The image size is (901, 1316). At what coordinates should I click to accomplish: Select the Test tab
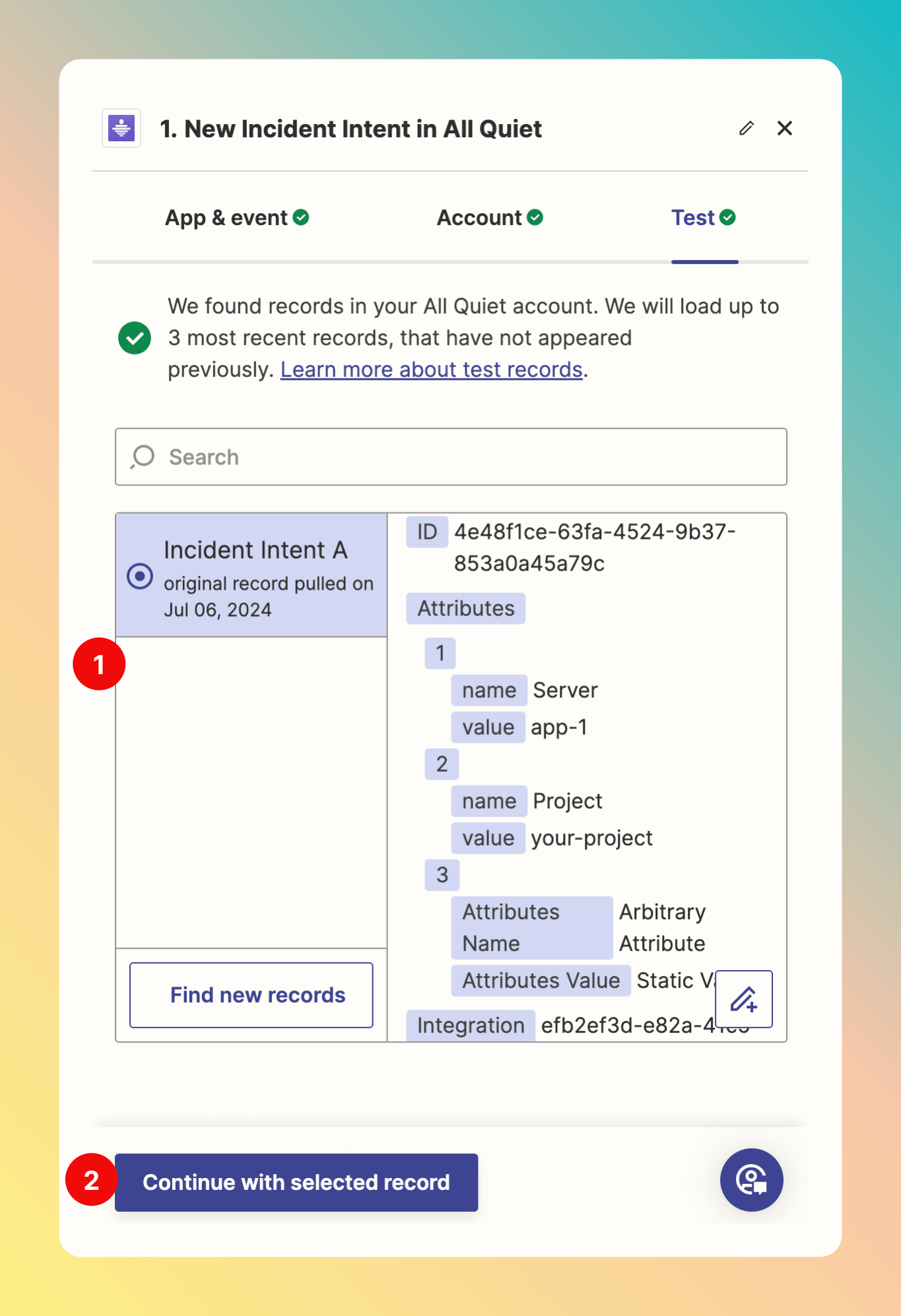click(704, 217)
